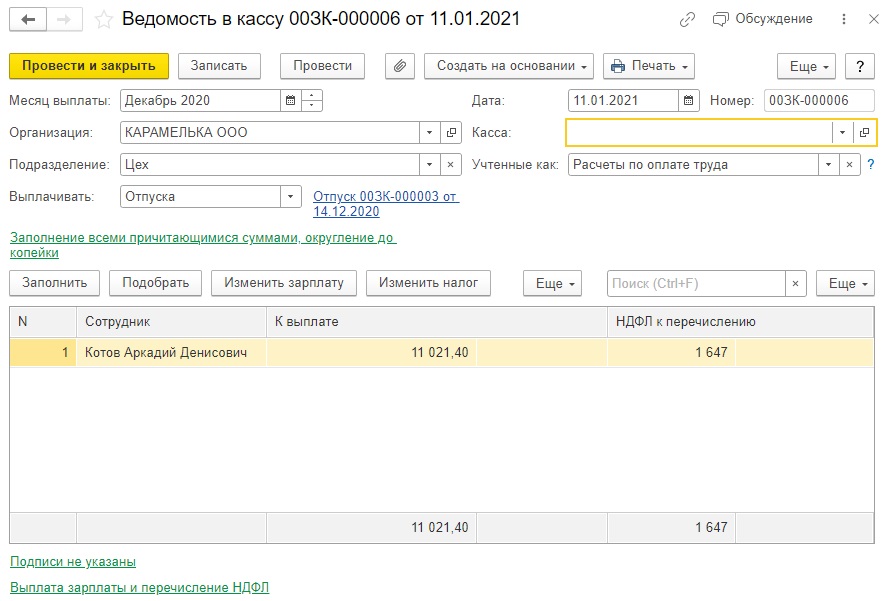Click Провести to post the document

coord(322,66)
